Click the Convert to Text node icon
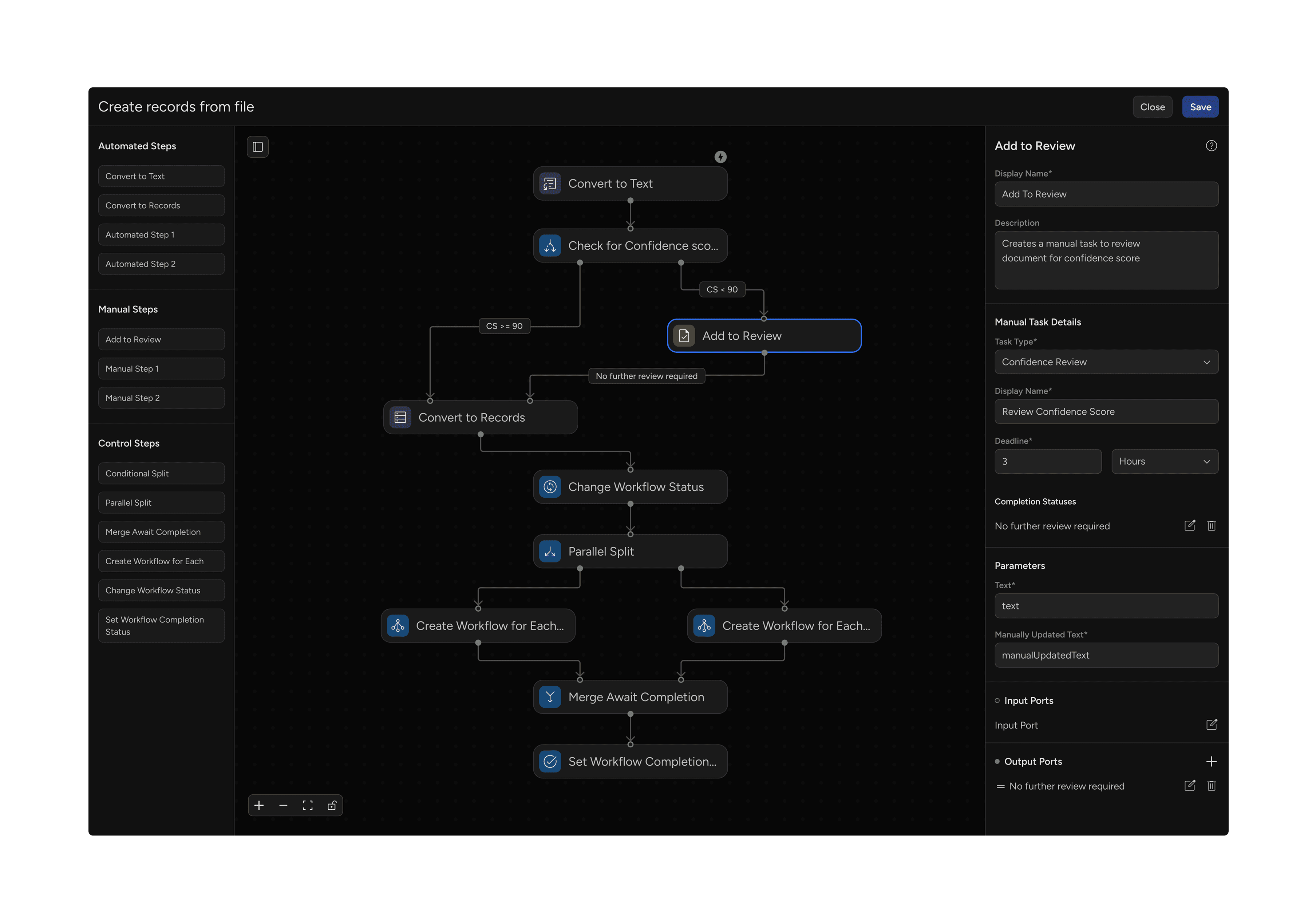Image resolution: width=1316 pixels, height=924 pixels. tap(549, 183)
